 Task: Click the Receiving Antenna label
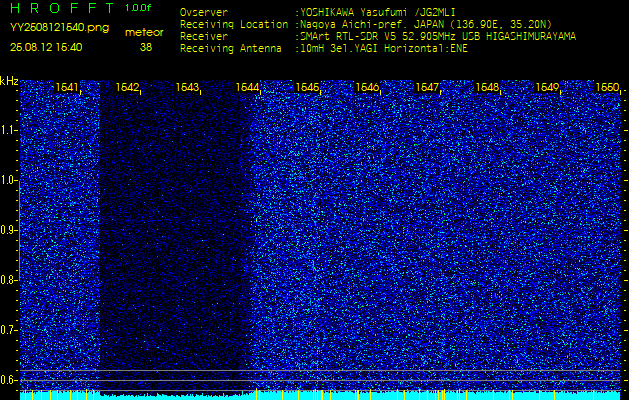pyautogui.click(x=231, y=49)
